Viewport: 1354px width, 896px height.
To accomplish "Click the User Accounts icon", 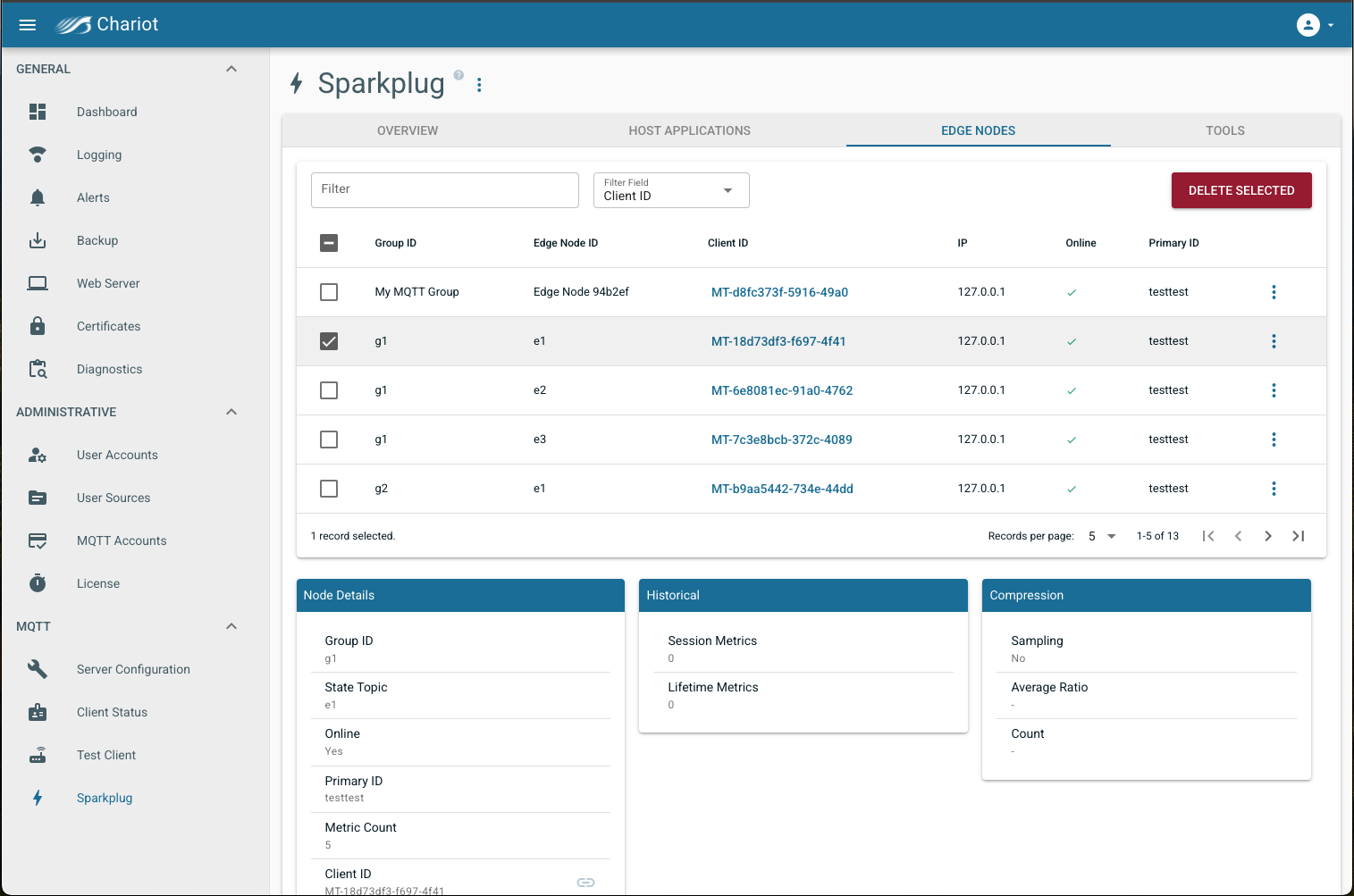I will pyautogui.click(x=38, y=455).
